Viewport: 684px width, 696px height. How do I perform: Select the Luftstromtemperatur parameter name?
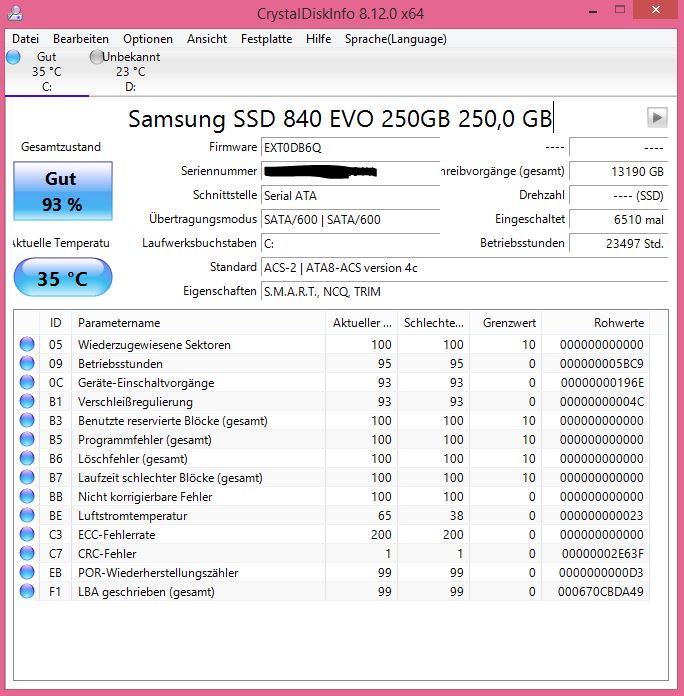(132, 516)
